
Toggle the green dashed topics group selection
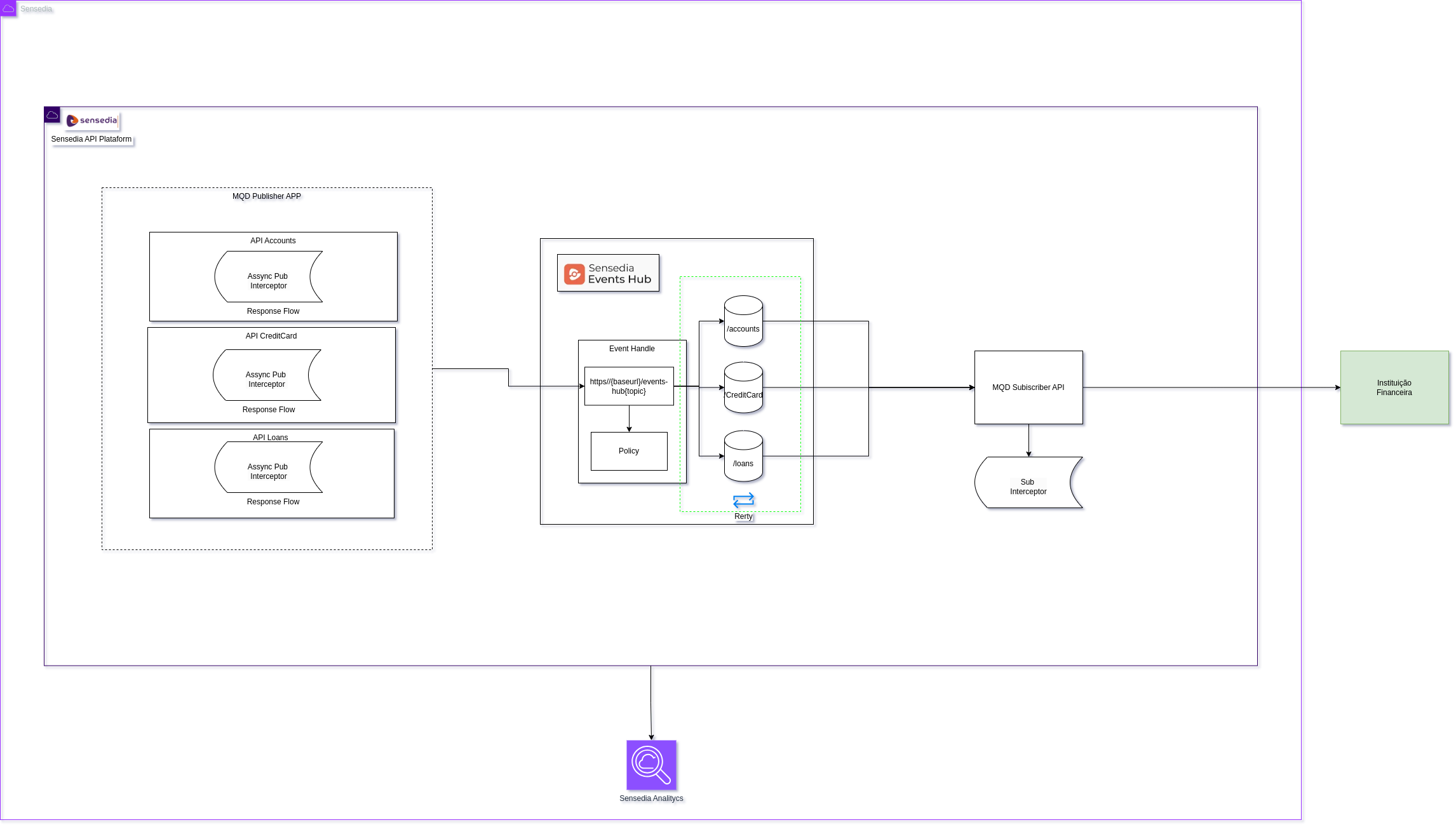click(740, 277)
